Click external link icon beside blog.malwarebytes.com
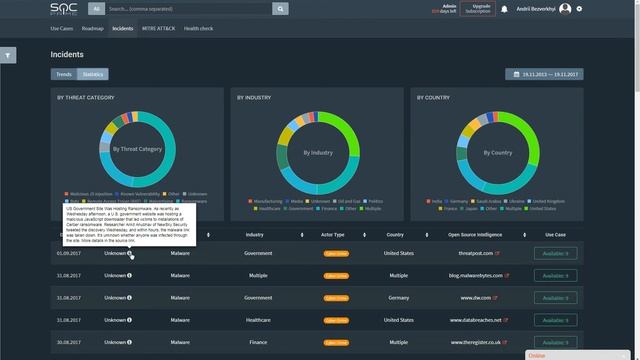Image resolution: width=640 pixels, height=360 pixels. [507, 276]
